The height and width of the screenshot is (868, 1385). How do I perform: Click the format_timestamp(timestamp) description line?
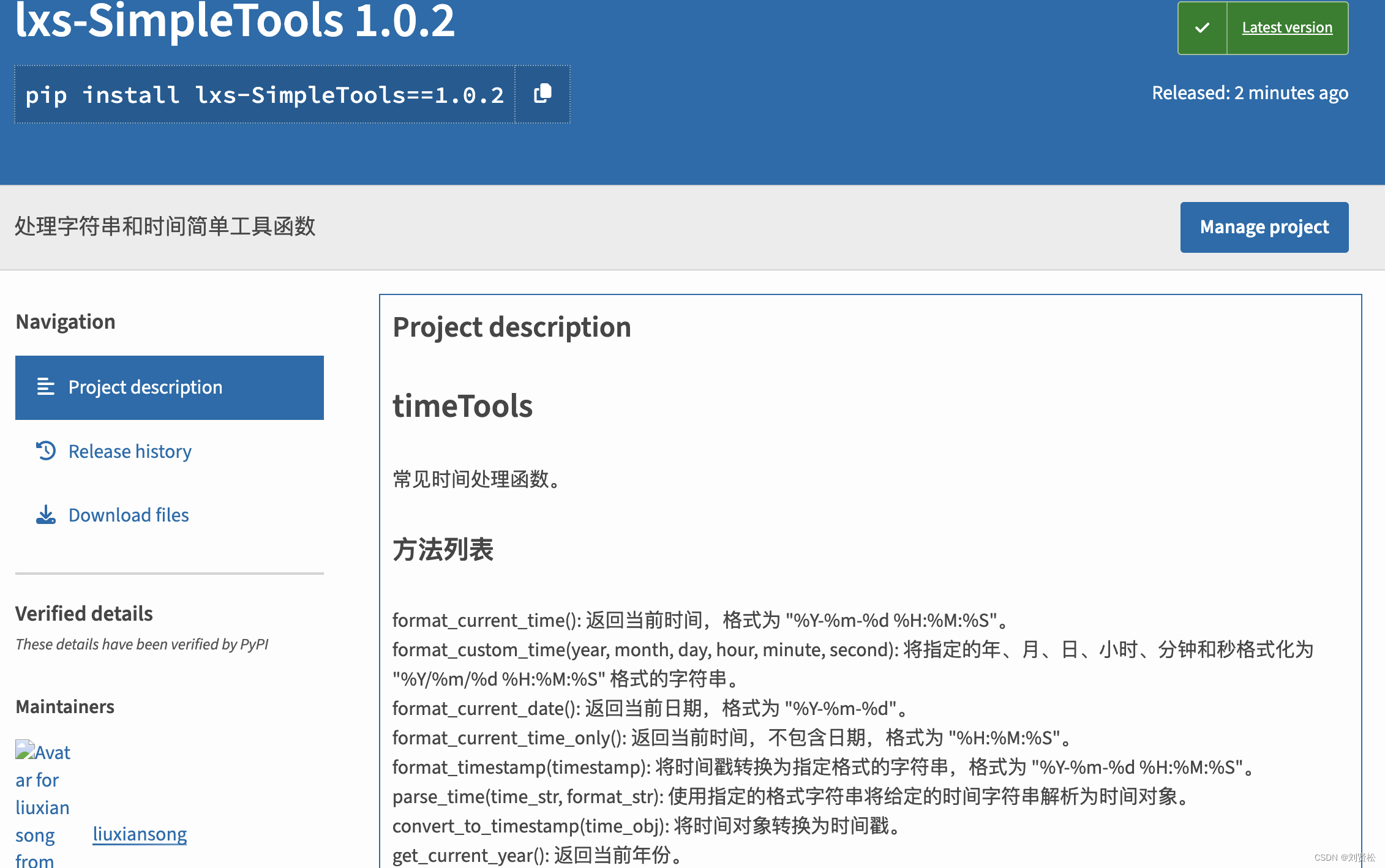click(x=824, y=767)
